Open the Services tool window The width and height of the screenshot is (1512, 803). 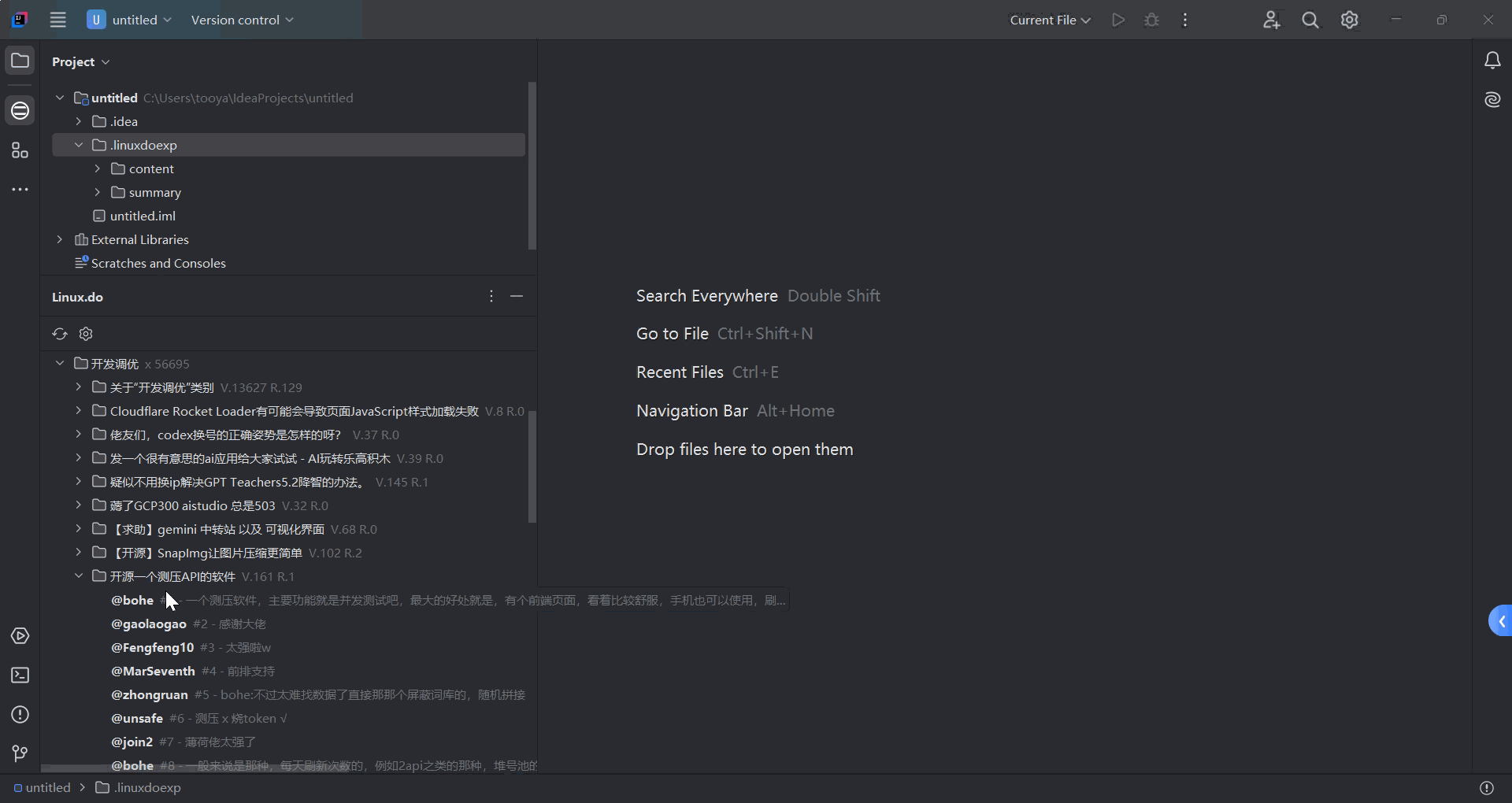click(x=20, y=636)
